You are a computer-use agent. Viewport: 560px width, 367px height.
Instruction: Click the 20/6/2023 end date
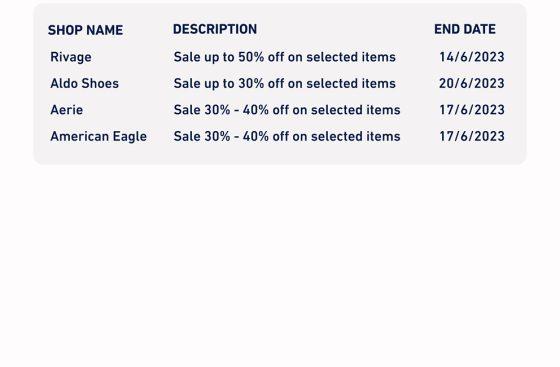point(472,84)
